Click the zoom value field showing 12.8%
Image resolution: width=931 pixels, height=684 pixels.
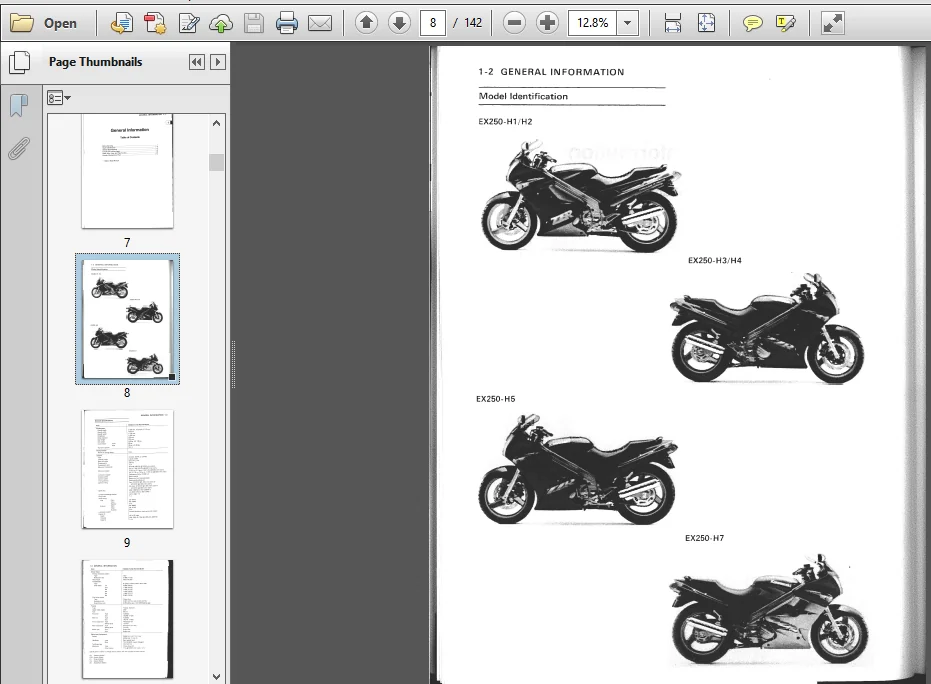click(x=593, y=23)
